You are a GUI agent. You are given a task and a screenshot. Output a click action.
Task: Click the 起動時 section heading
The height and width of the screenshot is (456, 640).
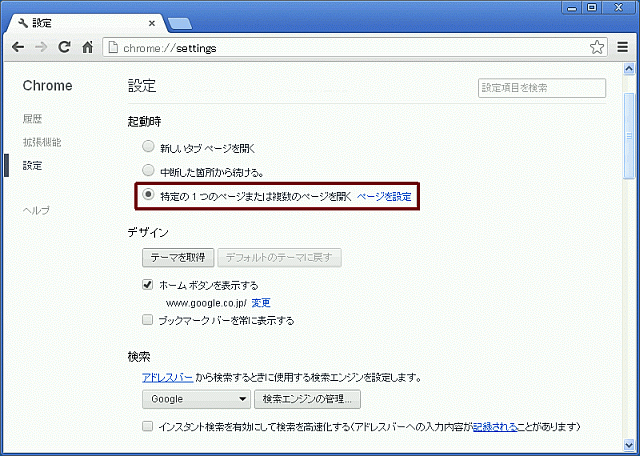144,122
